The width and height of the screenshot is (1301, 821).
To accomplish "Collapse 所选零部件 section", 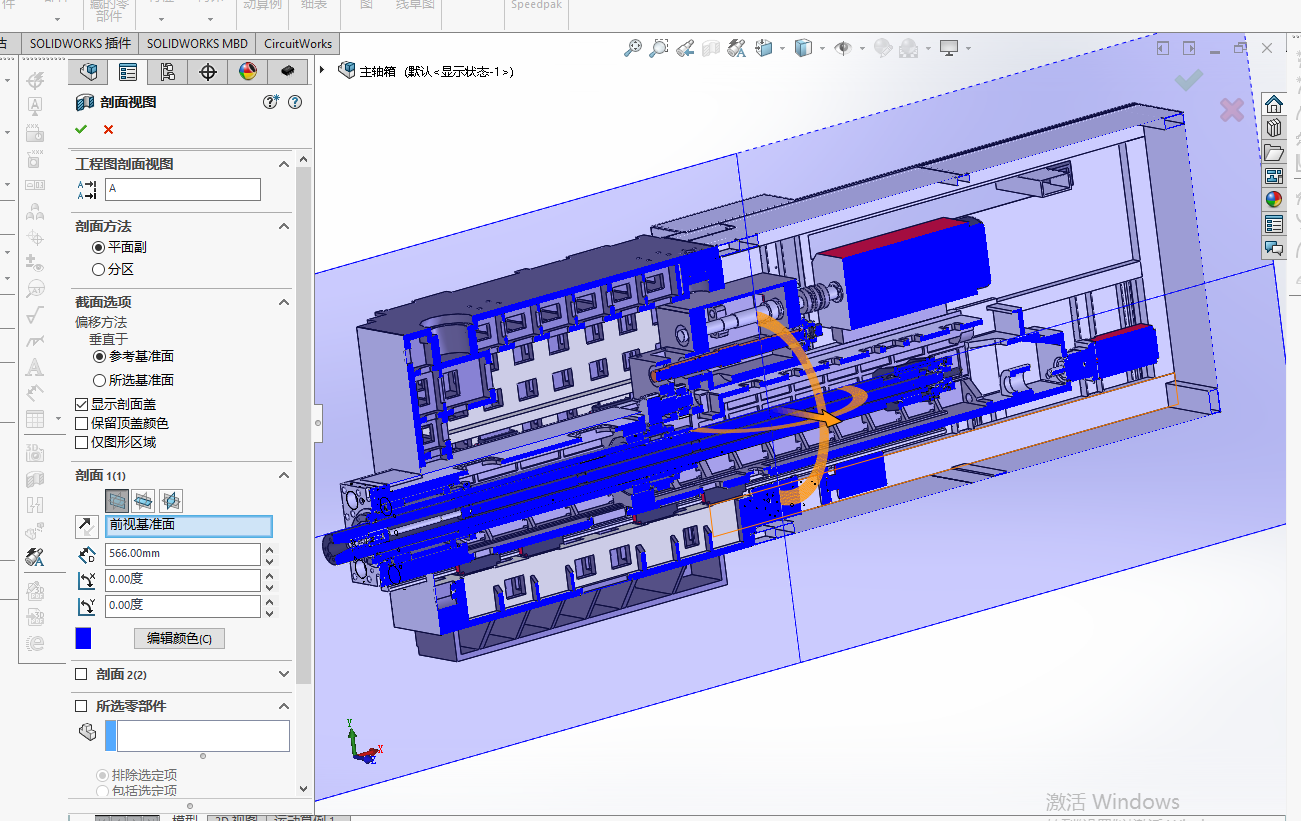I will click(284, 706).
